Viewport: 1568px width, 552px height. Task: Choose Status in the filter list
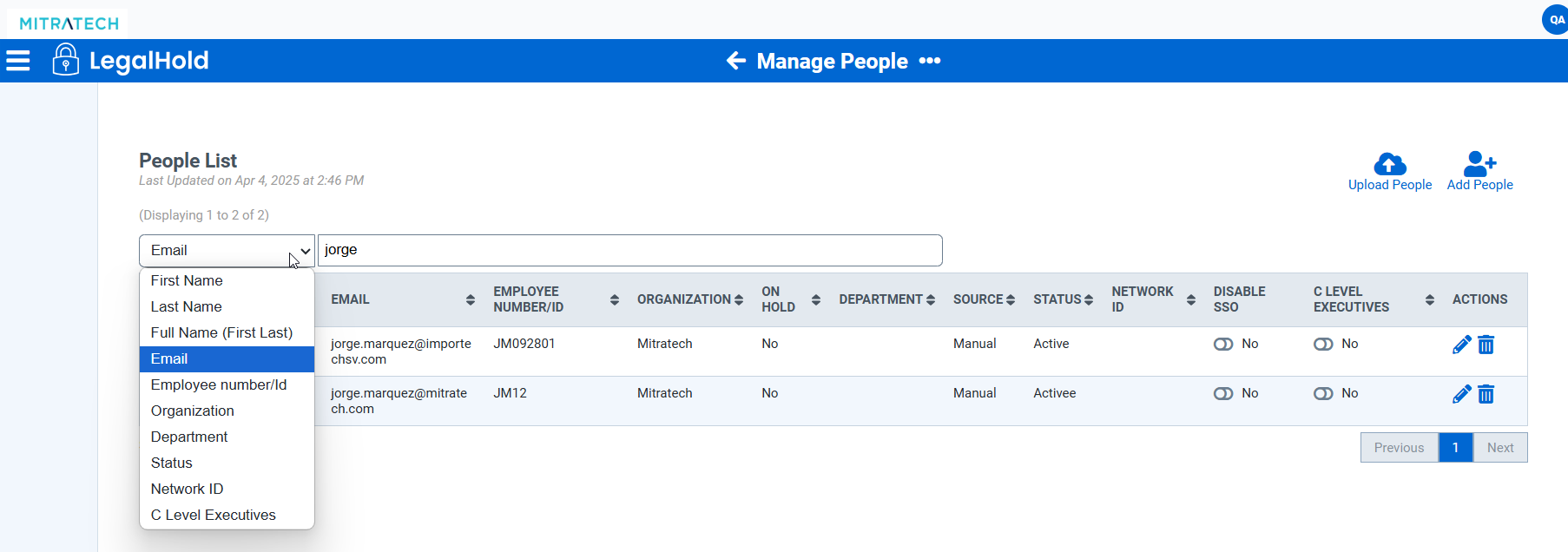click(227, 463)
